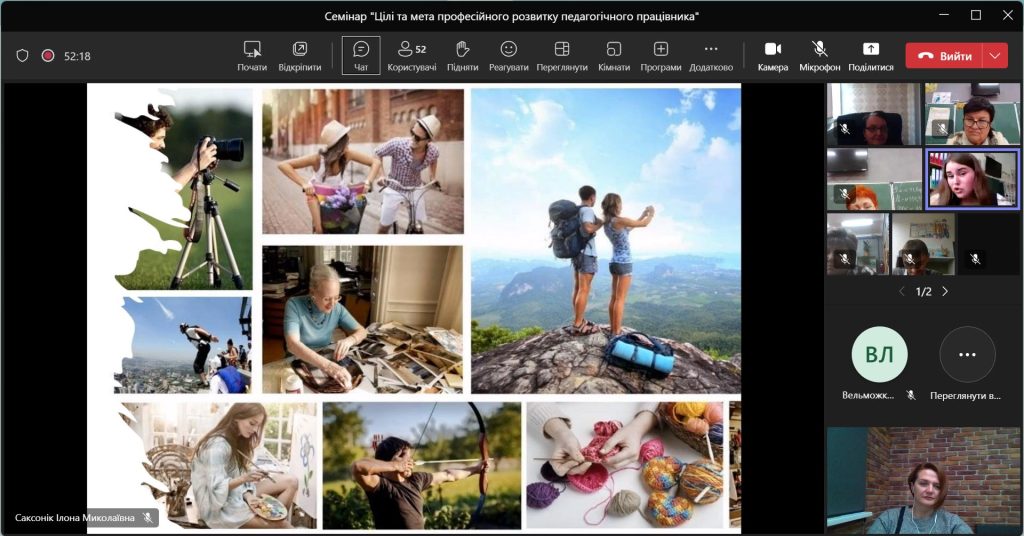Click the Відкріпити pop-out icon
Screen dimensions: 1024x536
299,55
